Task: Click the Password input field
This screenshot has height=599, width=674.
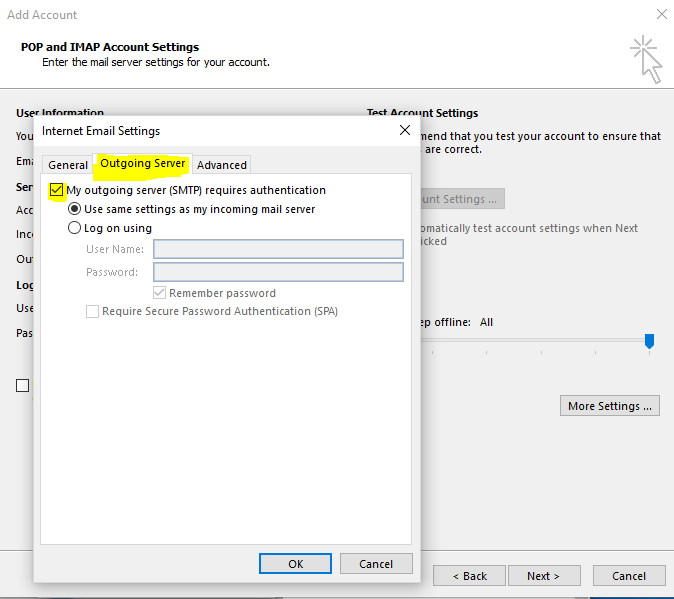Action: 278,272
